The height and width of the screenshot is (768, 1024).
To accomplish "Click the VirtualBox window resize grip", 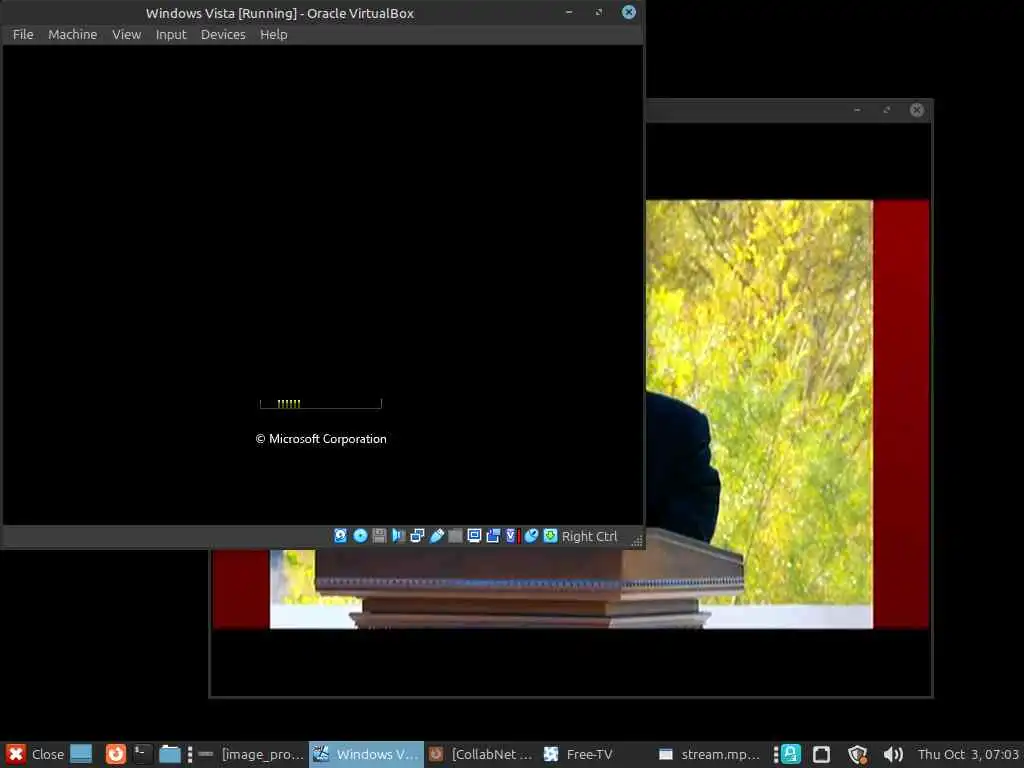I will 637,541.
